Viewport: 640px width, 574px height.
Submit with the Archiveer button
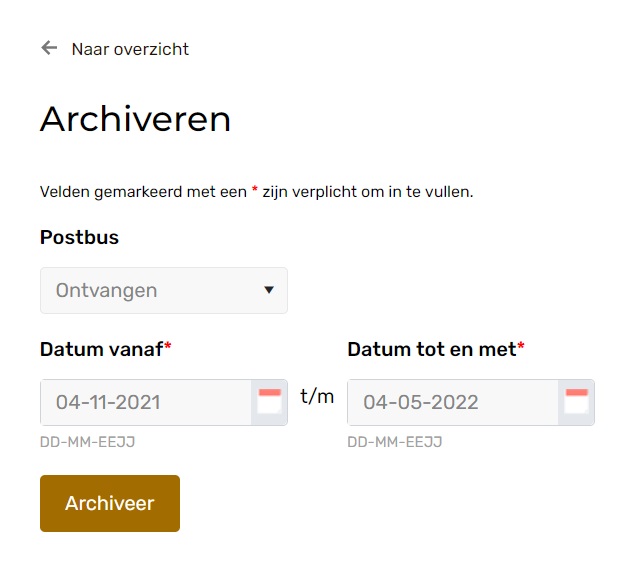pyautogui.click(x=110, y=503)
